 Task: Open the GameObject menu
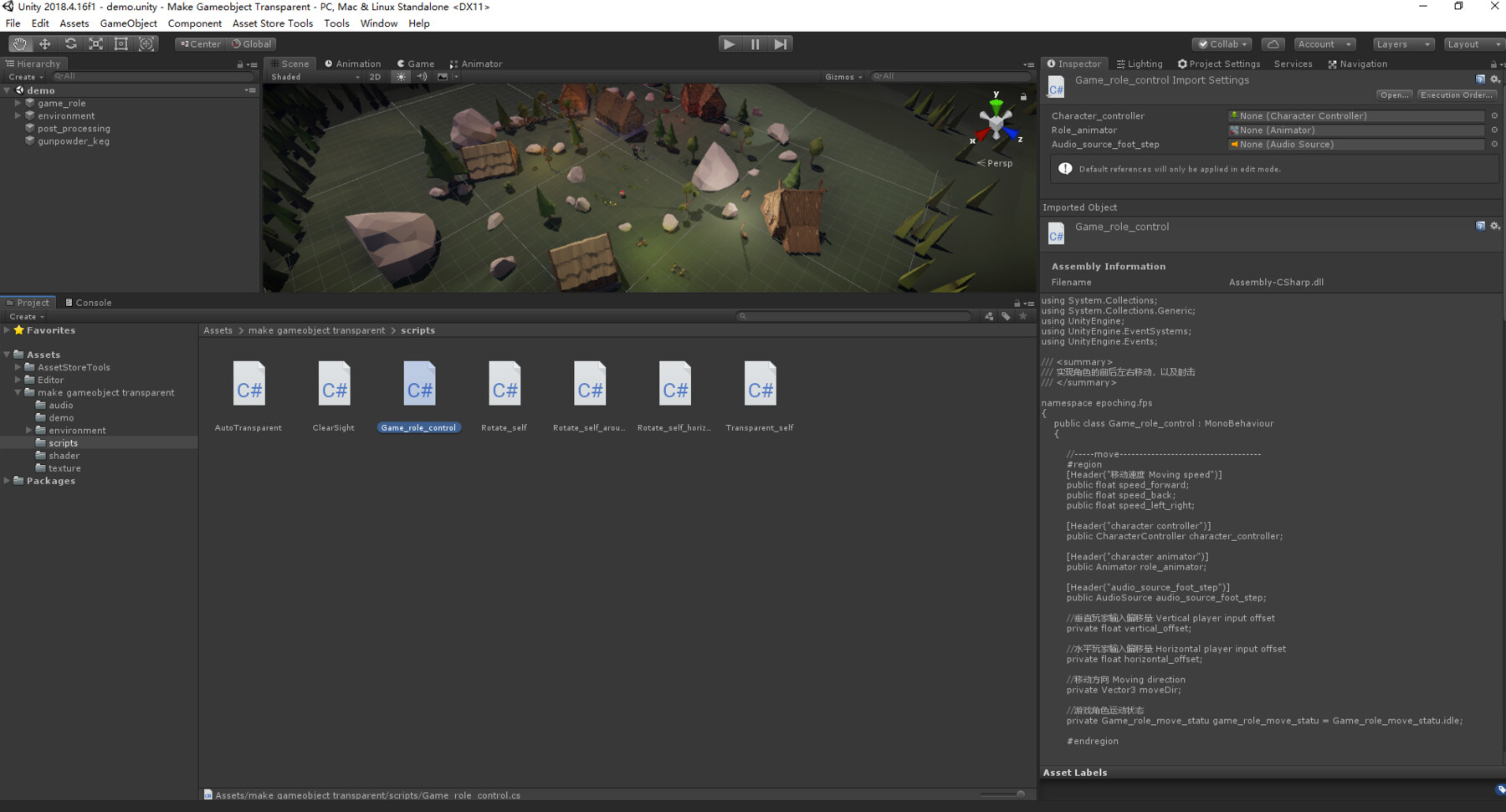point(127,23)
